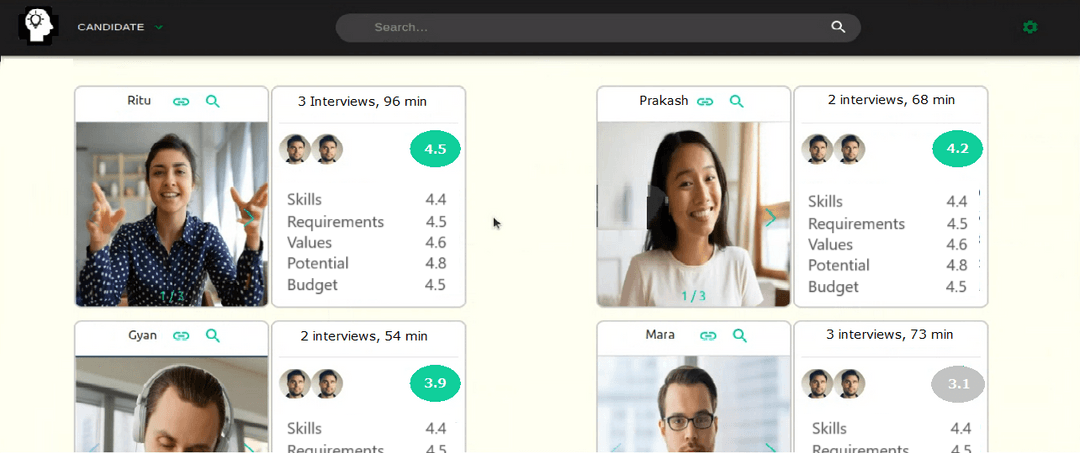Click the link icon next to Ritu
The width and height of the screenshot is (1080, 453).
pyautogui.click(x=181, y=102)
